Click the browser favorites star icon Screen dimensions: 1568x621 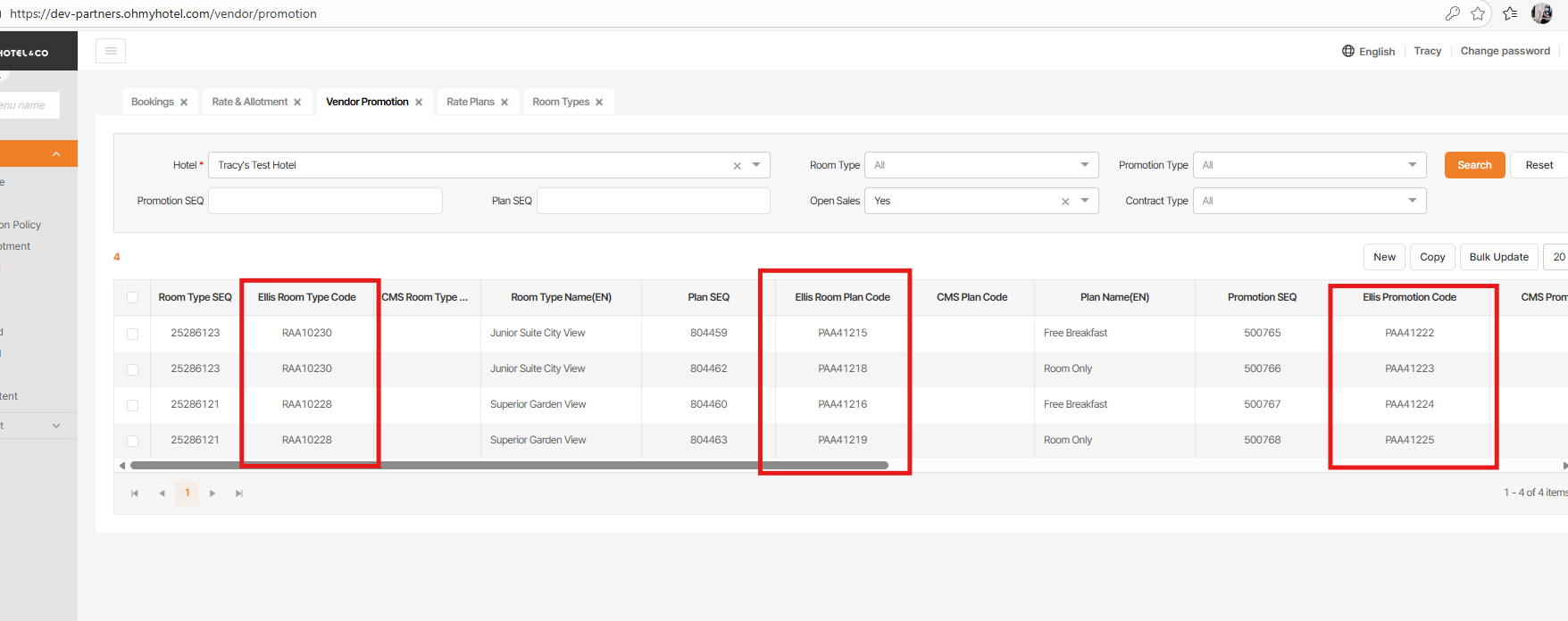pos(1478,13)
